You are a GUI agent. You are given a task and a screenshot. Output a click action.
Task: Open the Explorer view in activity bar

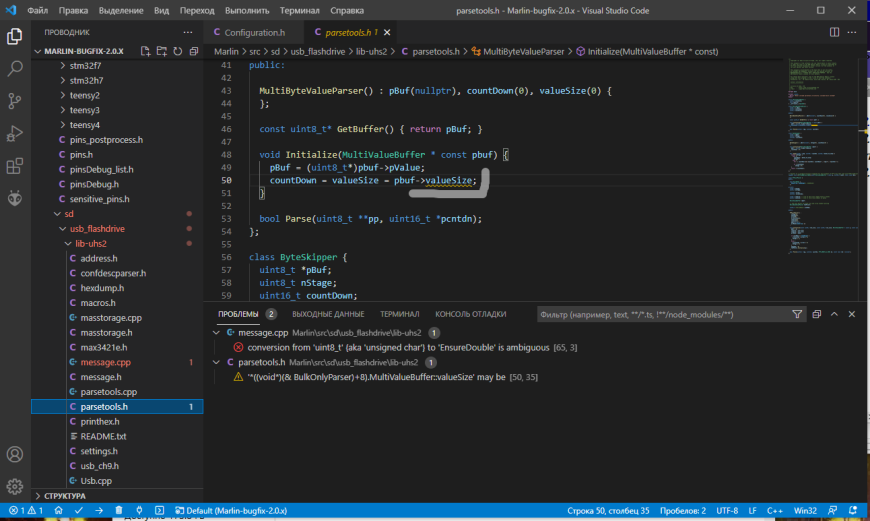14,37
